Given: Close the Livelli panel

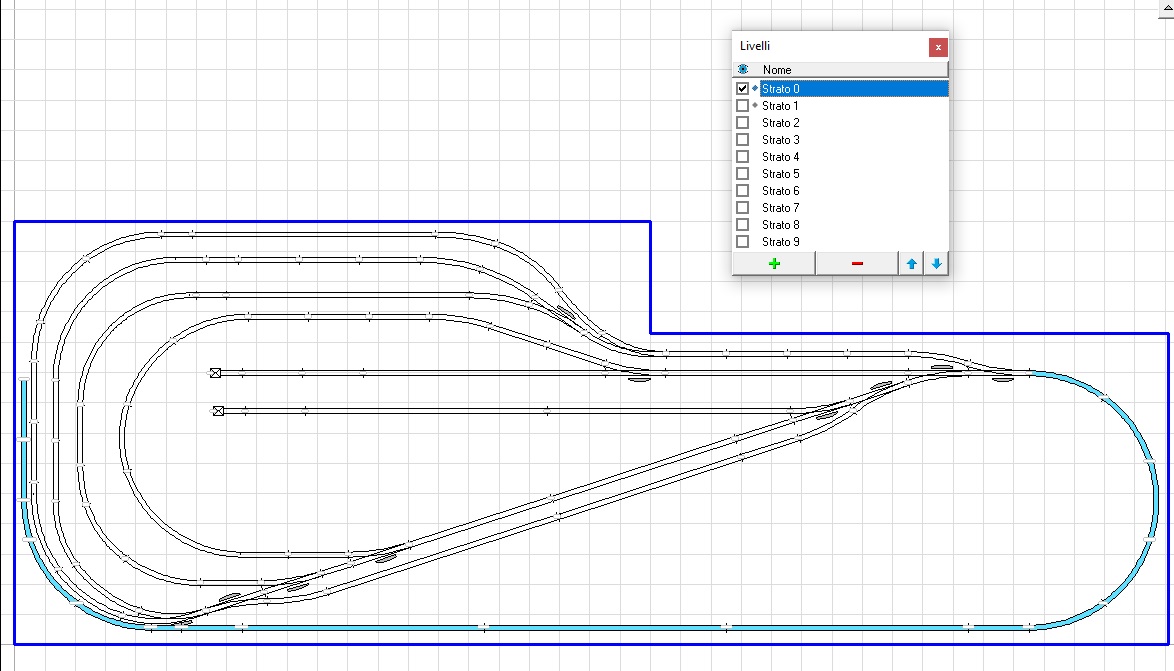Looking at the screenshot, I should (937, 47).
